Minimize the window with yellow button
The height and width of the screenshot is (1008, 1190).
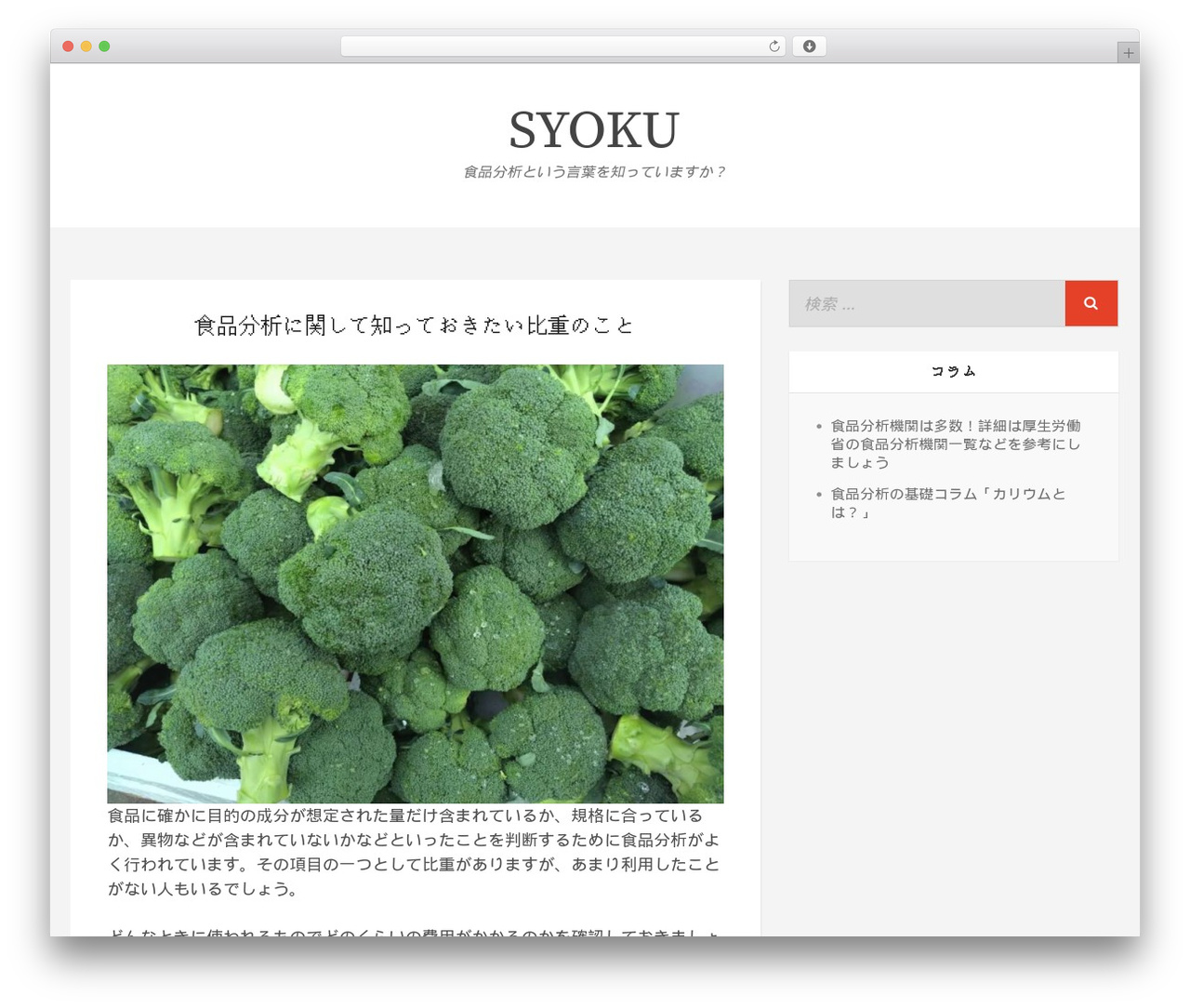(x=86, y=46)
